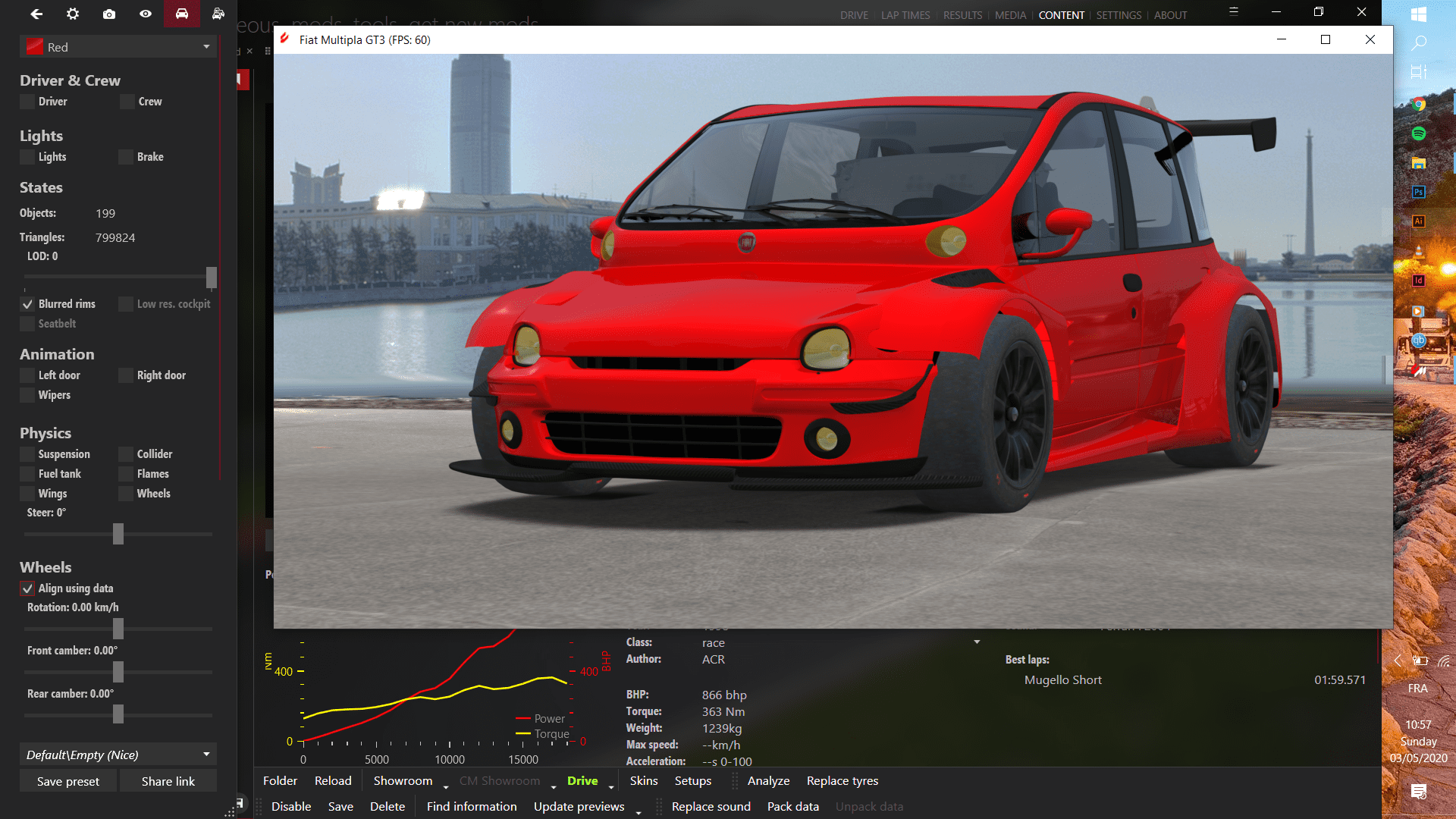Show the Suspension physics overlay
The width and height of the screenshot is (1456, 819).
tap(27, 454)
